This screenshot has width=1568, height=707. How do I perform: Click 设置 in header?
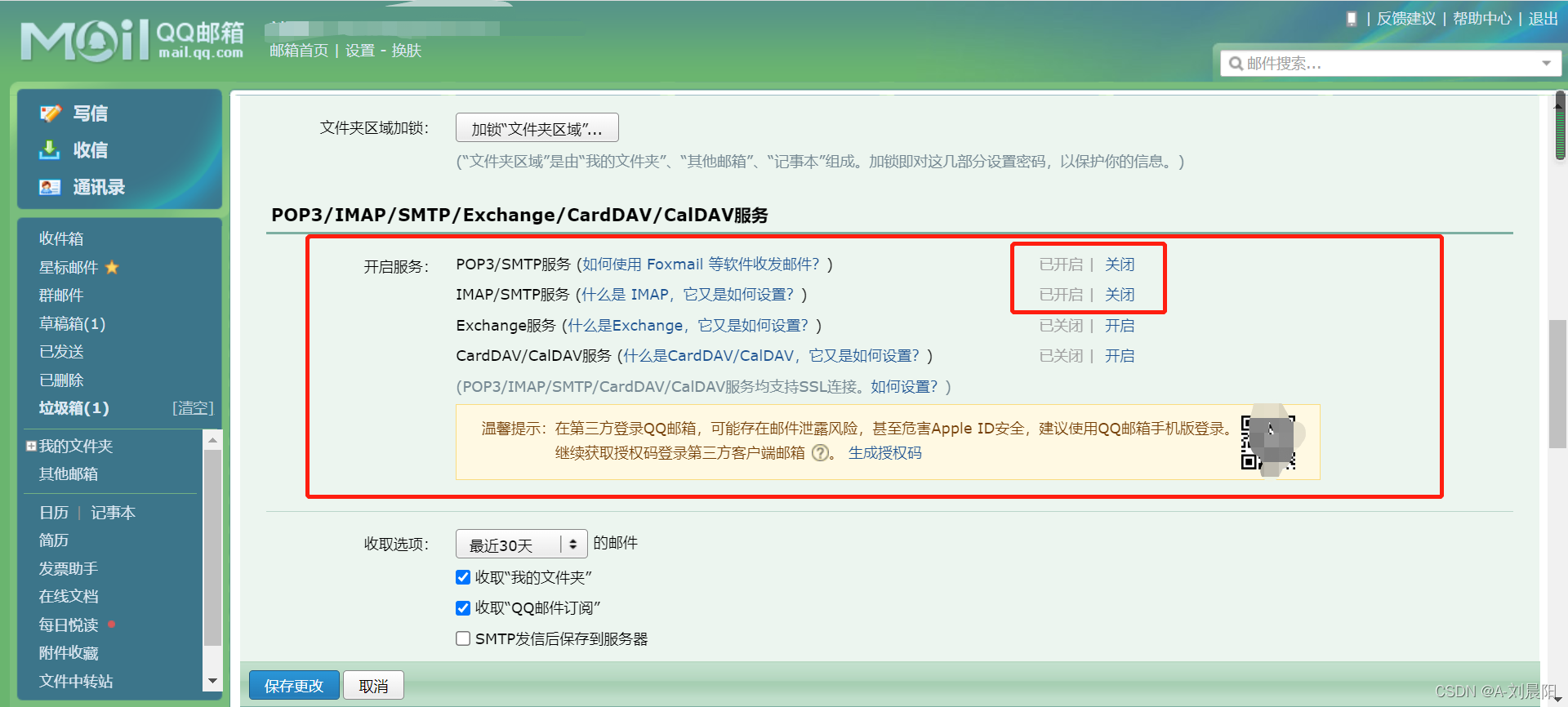pyautogui.click(x=359, y=51)
